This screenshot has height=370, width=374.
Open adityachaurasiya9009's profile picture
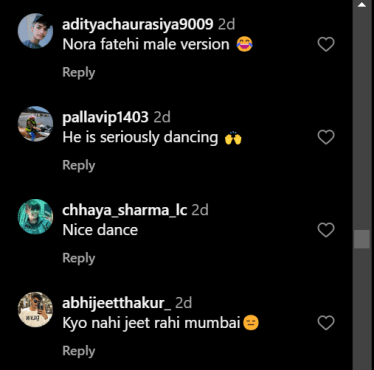35,31
